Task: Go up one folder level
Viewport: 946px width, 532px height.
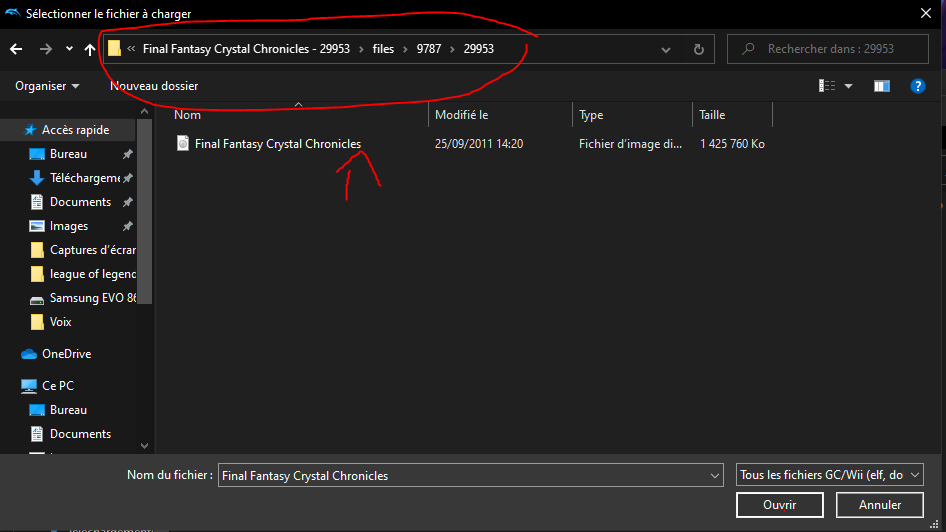Action: pos(89,49)
